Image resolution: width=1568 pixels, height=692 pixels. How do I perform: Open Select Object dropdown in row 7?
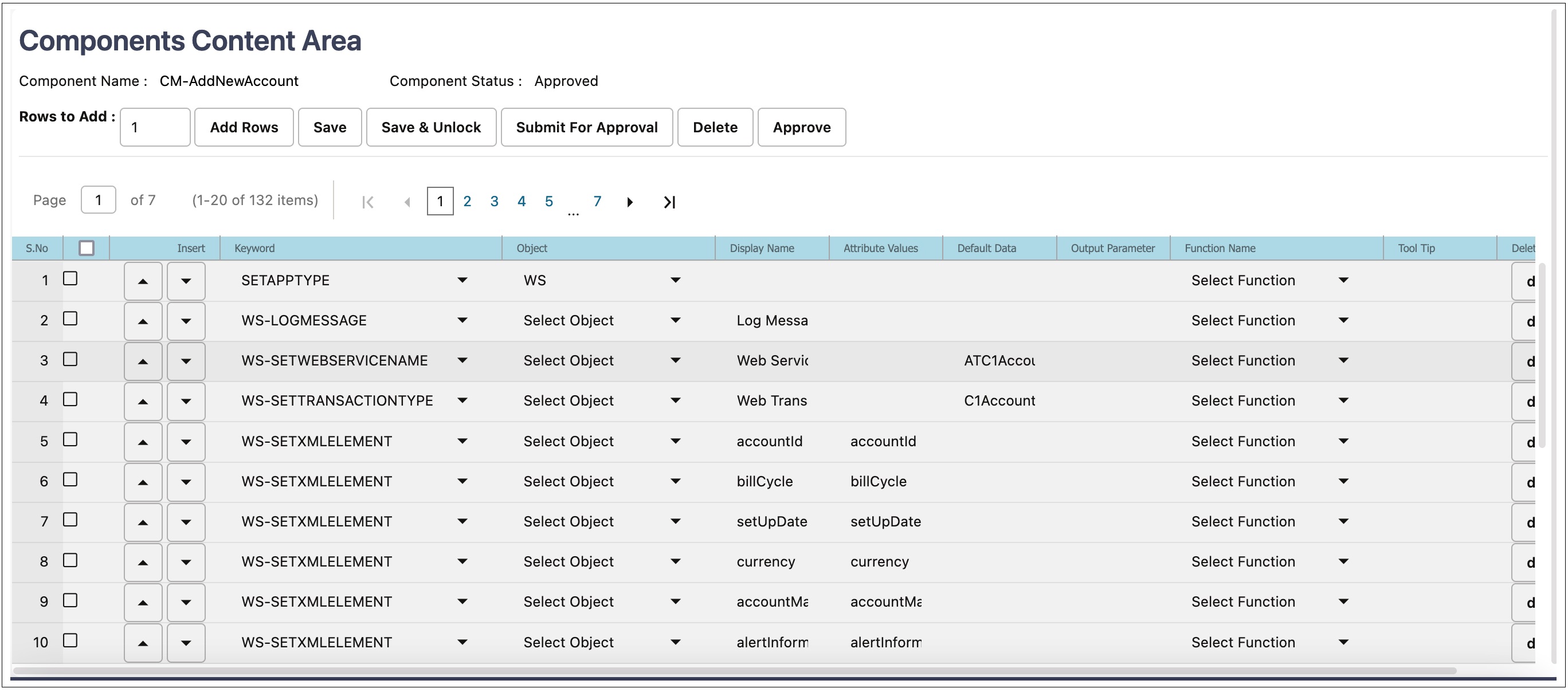coord(676,522)
